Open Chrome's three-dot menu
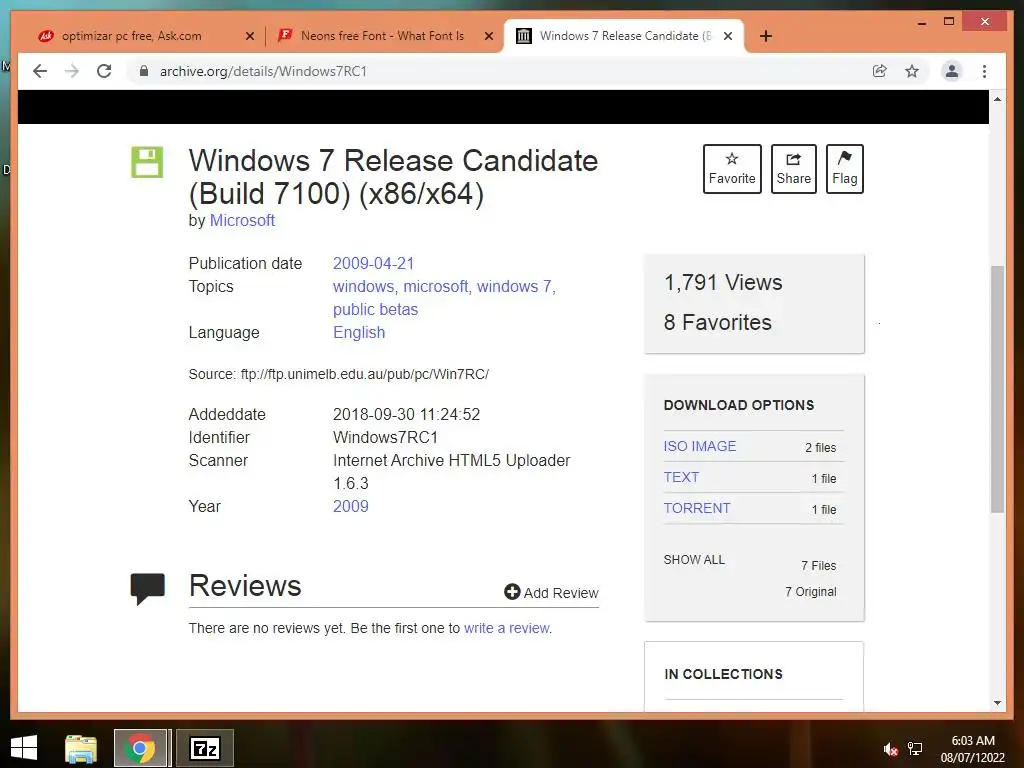1024x768 pixels. click(984, 71)
